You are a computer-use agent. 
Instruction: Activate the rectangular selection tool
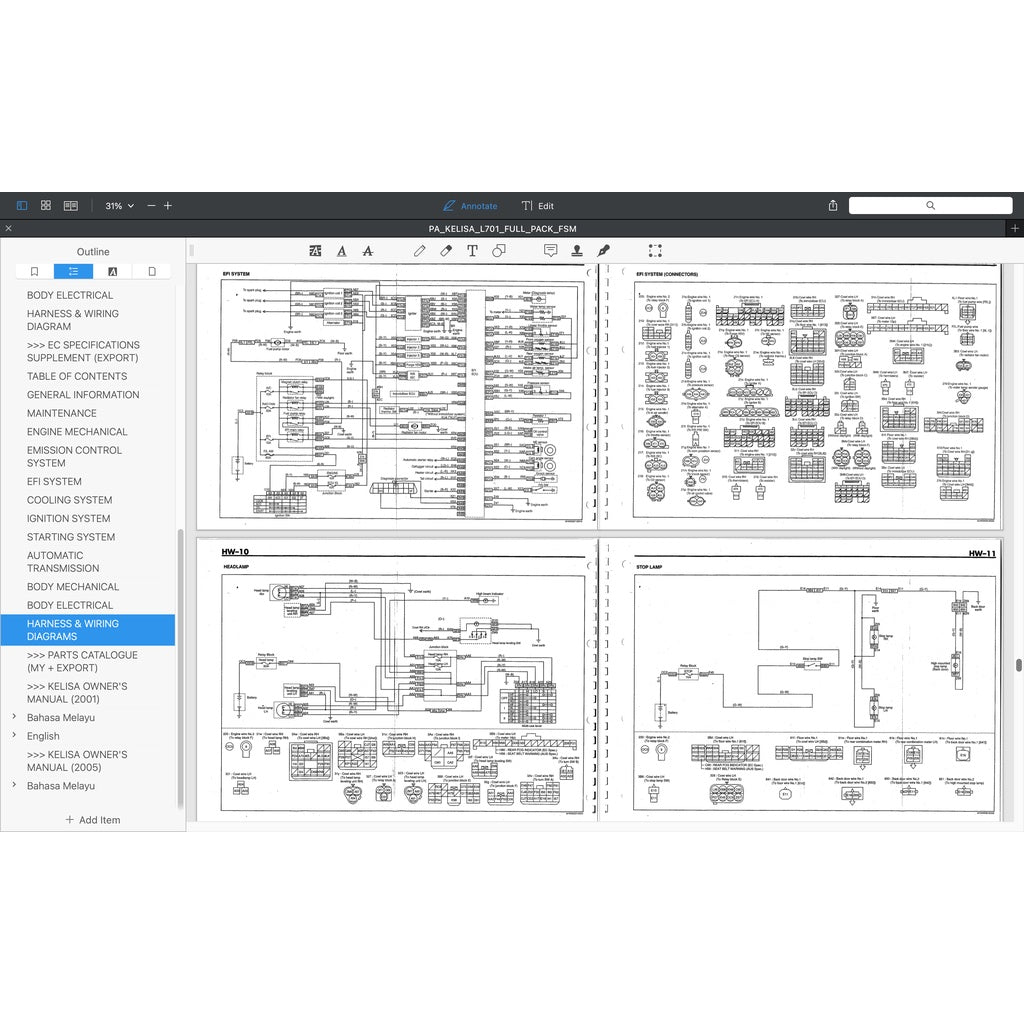coord(655,251)
